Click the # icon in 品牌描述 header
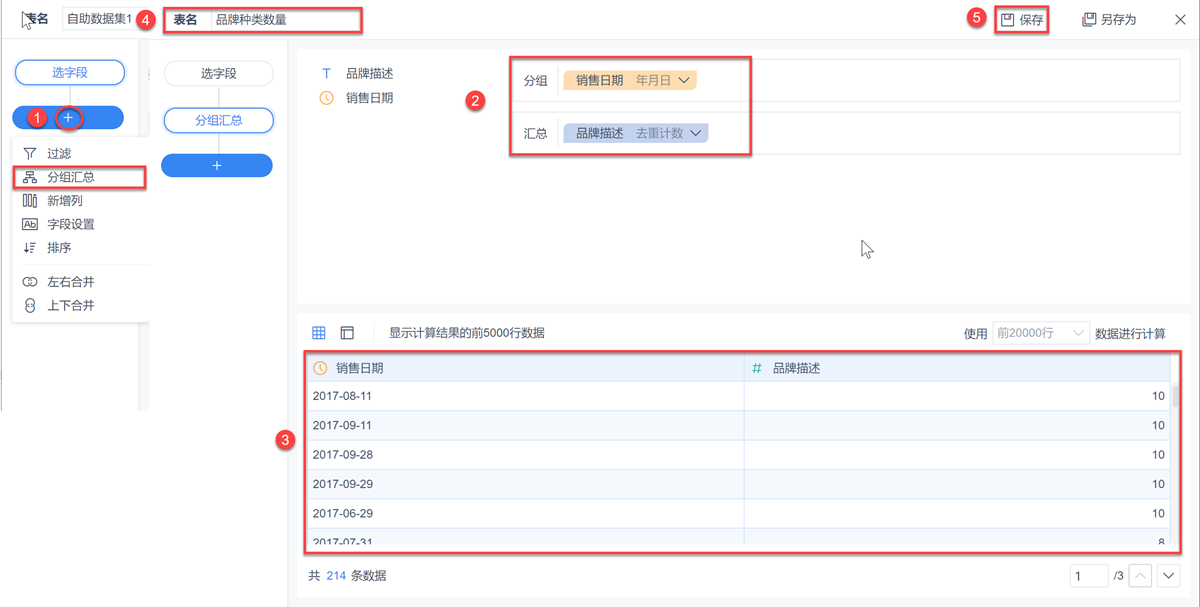This screenshot has height=607, width=1200. 757,368
